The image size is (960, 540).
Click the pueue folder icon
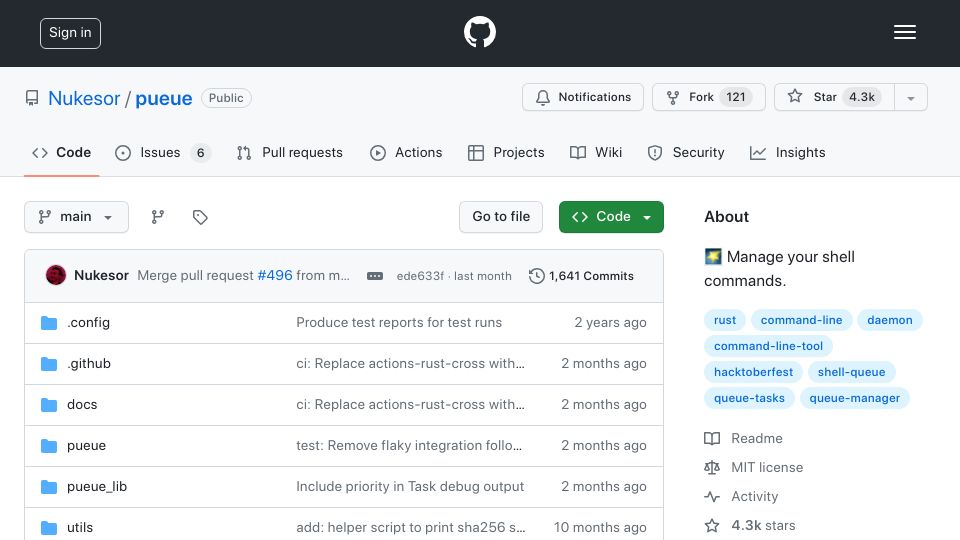pyautogui.click(x=49, y=446)
